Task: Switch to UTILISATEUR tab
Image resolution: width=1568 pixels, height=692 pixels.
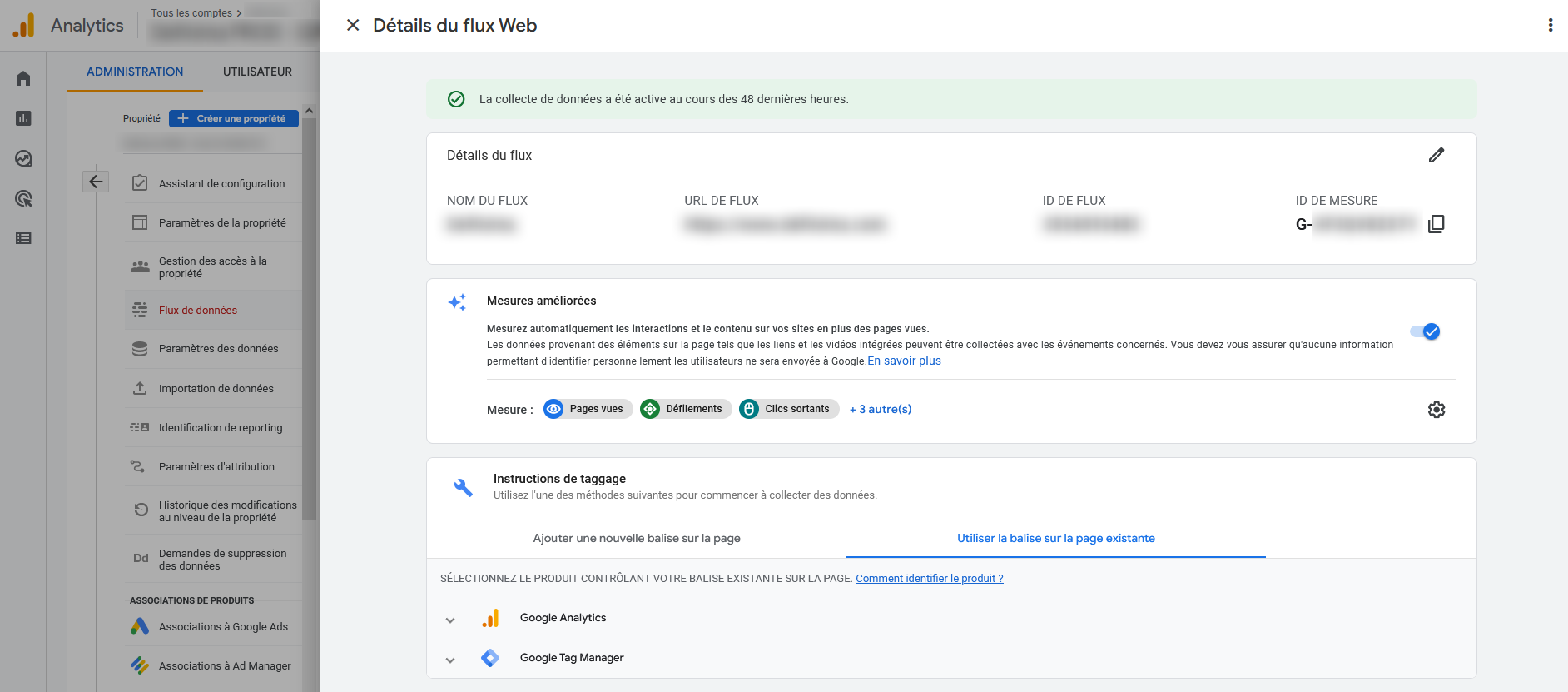Action: 257,72
